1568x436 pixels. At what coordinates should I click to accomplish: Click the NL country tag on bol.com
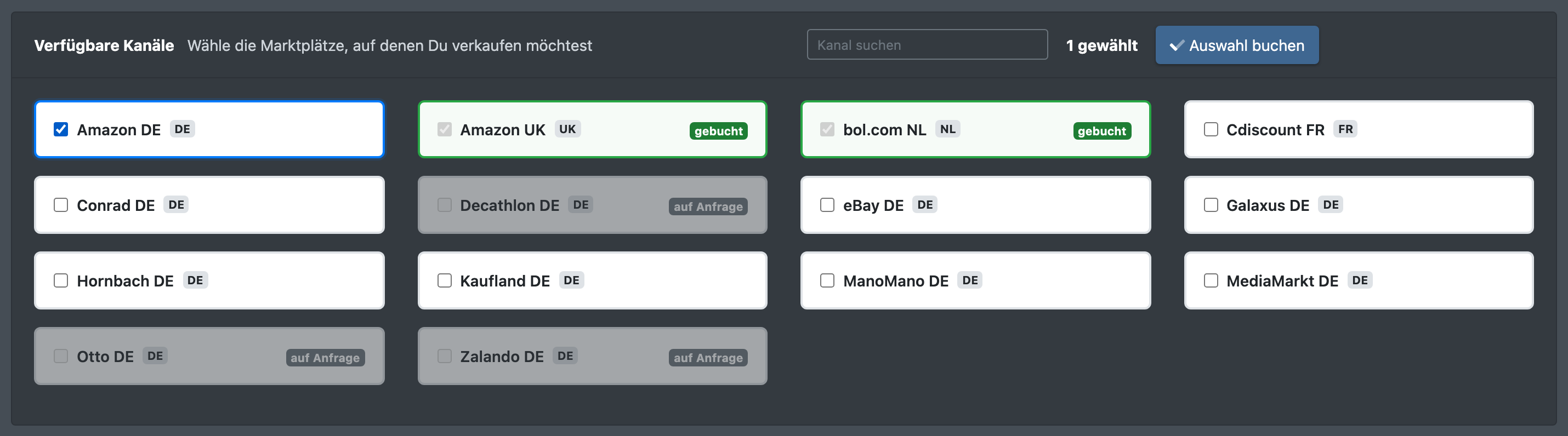click(x=948, y=129)
